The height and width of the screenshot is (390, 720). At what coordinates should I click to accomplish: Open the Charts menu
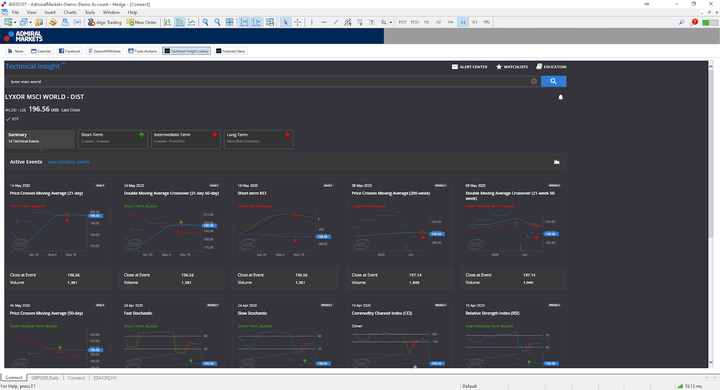click(x=70, y=12)
